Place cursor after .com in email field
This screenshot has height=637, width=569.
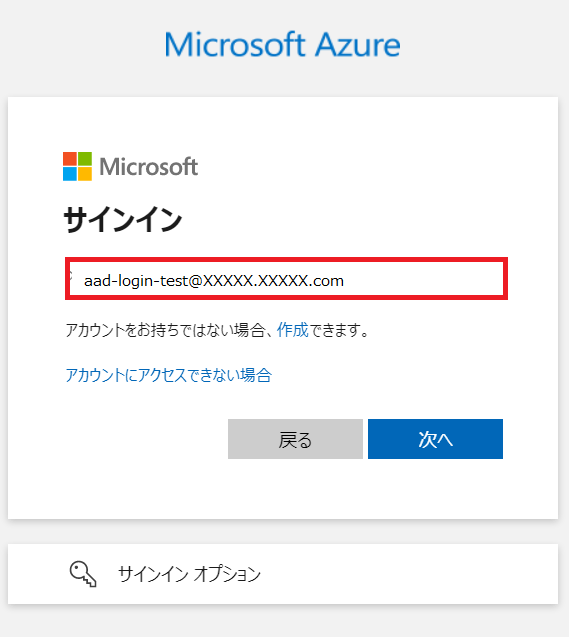coord(345,281)
